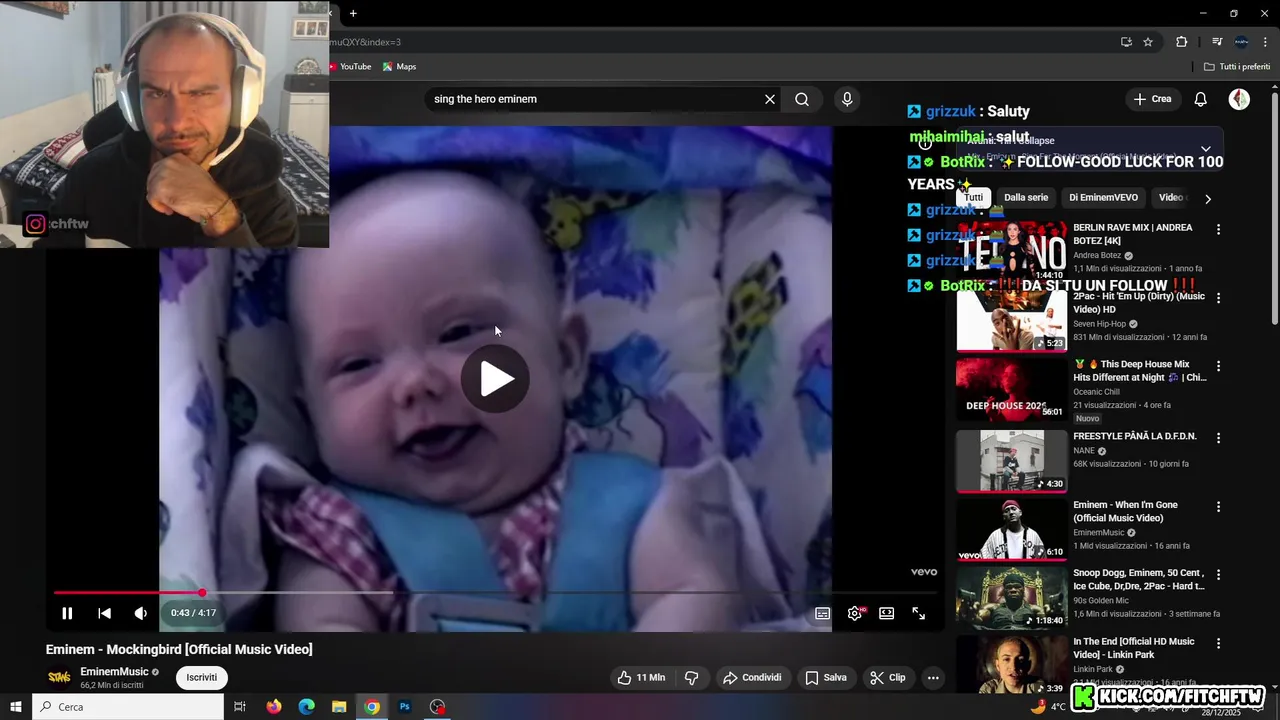Screen dimensions: 1280x720
Task: Open Chrome media controls icon
Action: click(x=1217, y=42)
